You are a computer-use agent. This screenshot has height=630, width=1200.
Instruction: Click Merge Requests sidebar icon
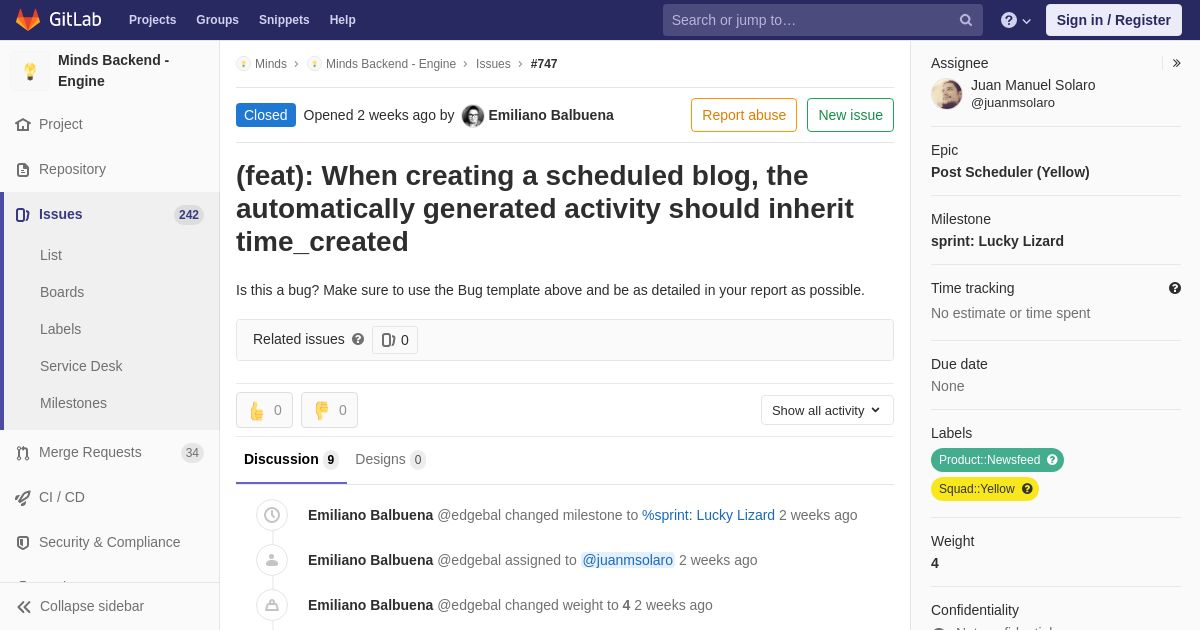tap(23, 453)
